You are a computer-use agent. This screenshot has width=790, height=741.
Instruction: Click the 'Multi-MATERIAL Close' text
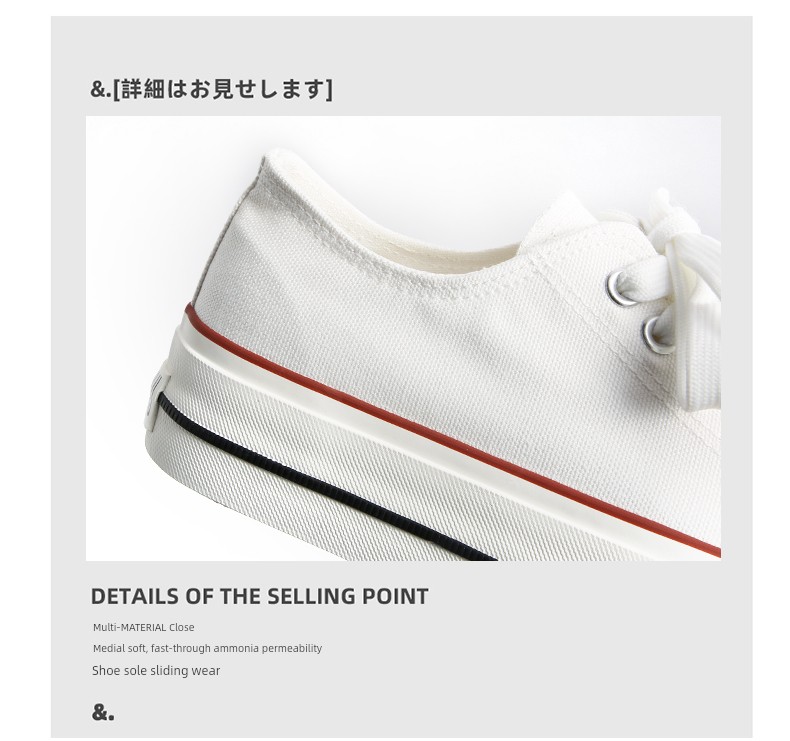point(144,628)
